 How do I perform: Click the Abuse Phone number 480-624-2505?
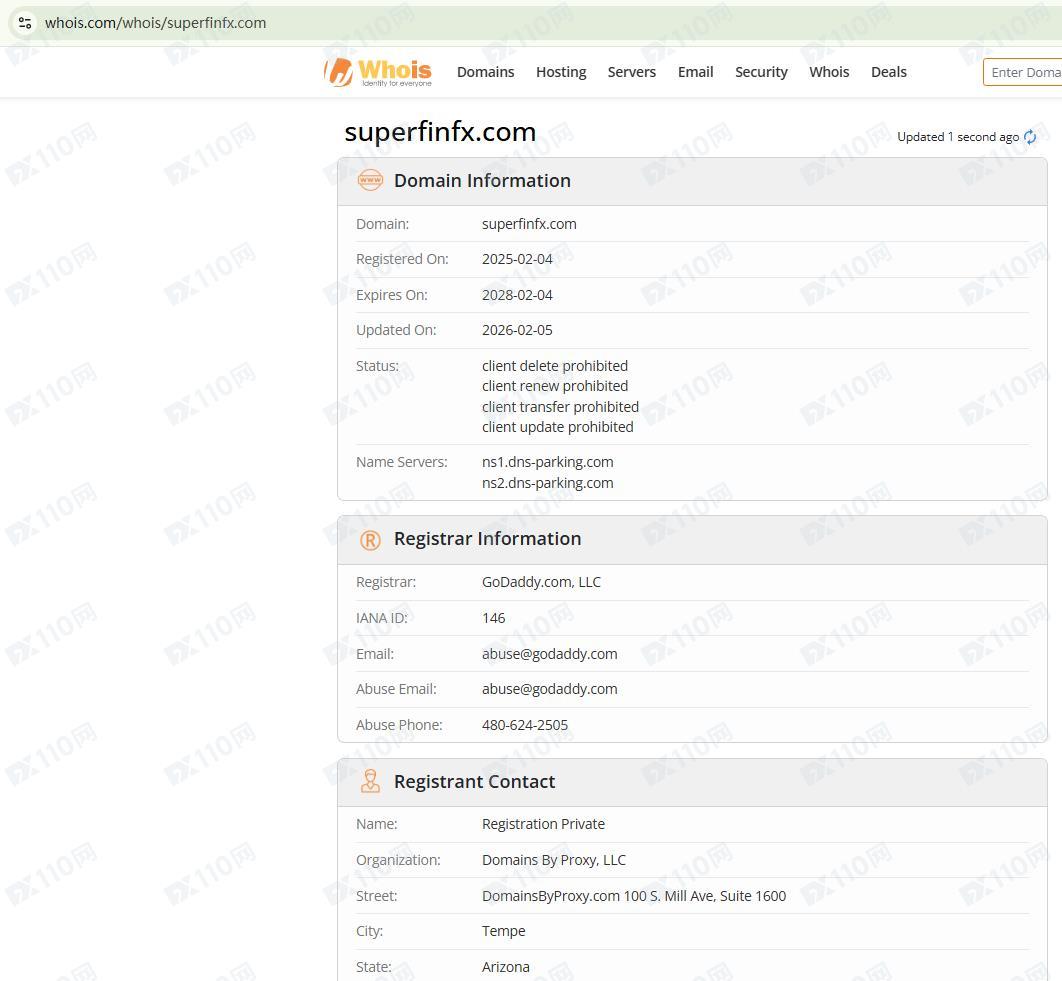pos(524,725)
